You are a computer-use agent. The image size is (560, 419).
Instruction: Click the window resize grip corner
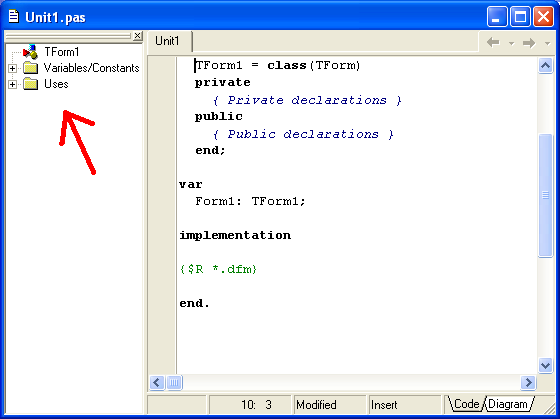pos(549,408)
